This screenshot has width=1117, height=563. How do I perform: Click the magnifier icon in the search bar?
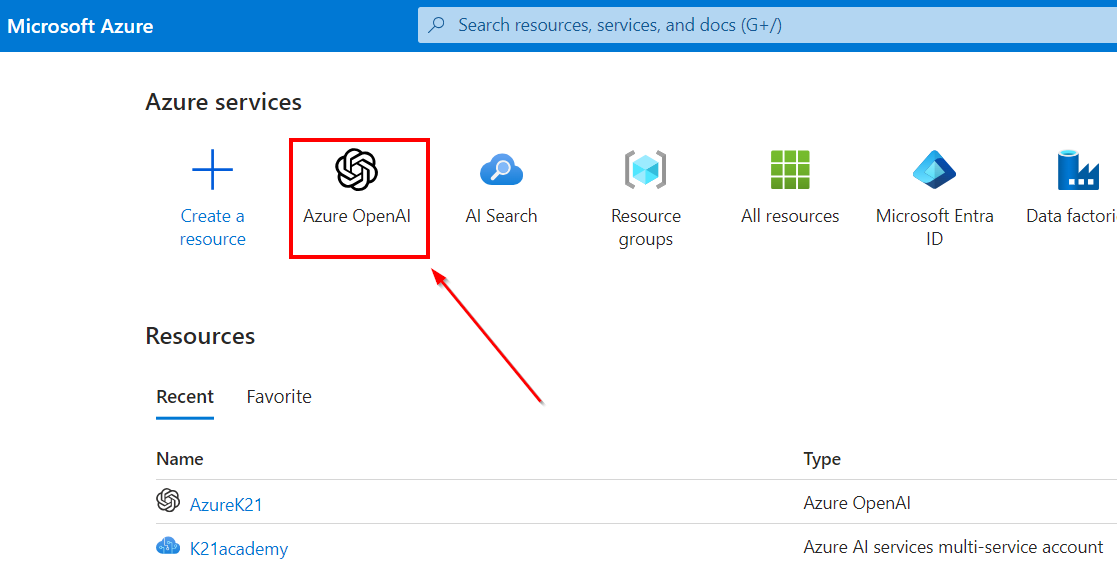(x=437, y=26)
